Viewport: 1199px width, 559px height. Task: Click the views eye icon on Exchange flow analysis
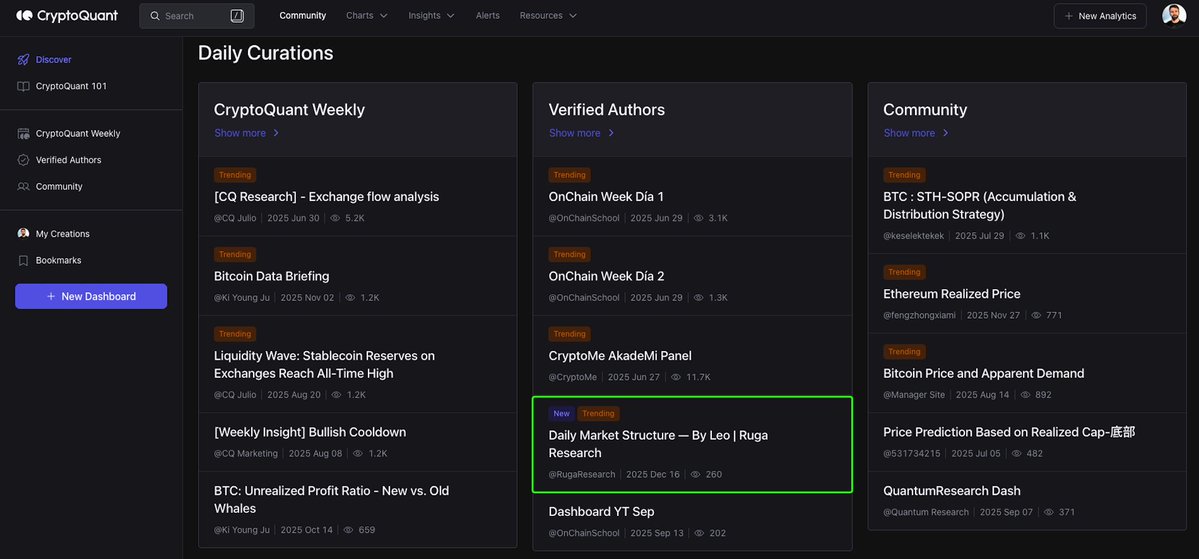(335, 218)
